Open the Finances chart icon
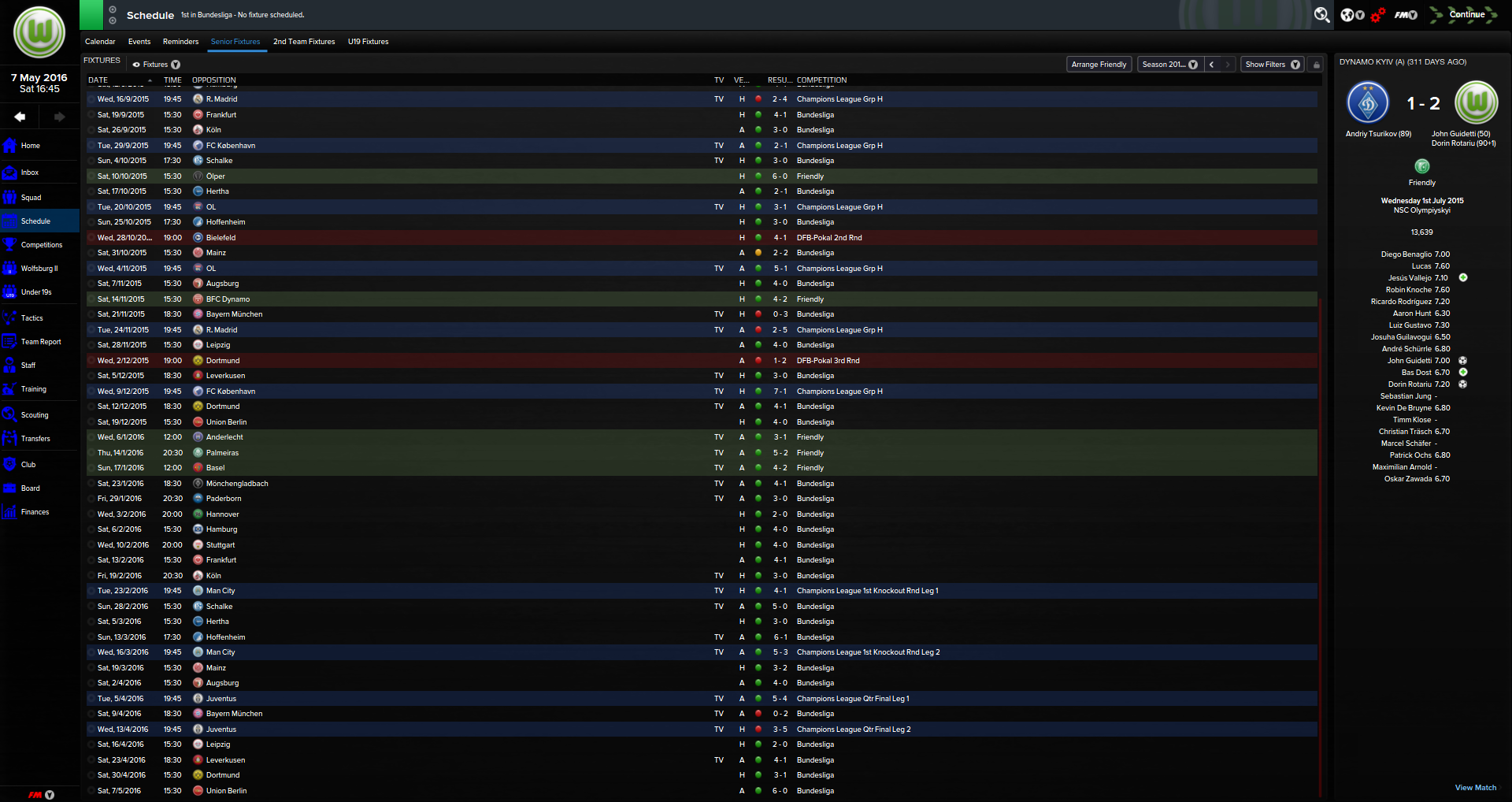The image size is (1512, 802). click(x=9, y=512)
